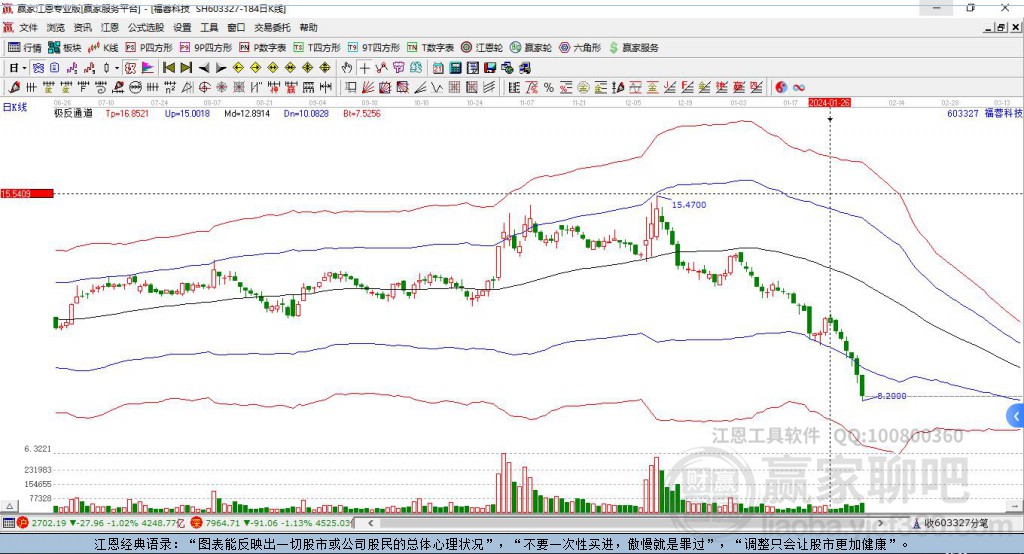Select the red pencil drawing tool
1024x554 pixels.
click(x=14, y=87)
